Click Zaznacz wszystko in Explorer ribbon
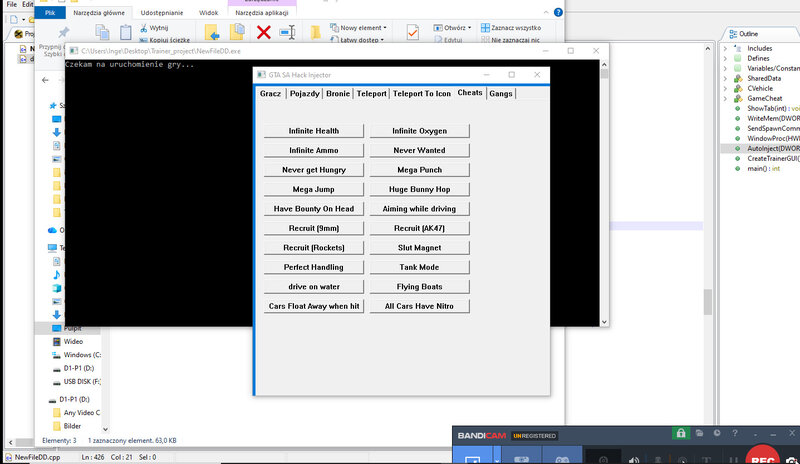 511,28
